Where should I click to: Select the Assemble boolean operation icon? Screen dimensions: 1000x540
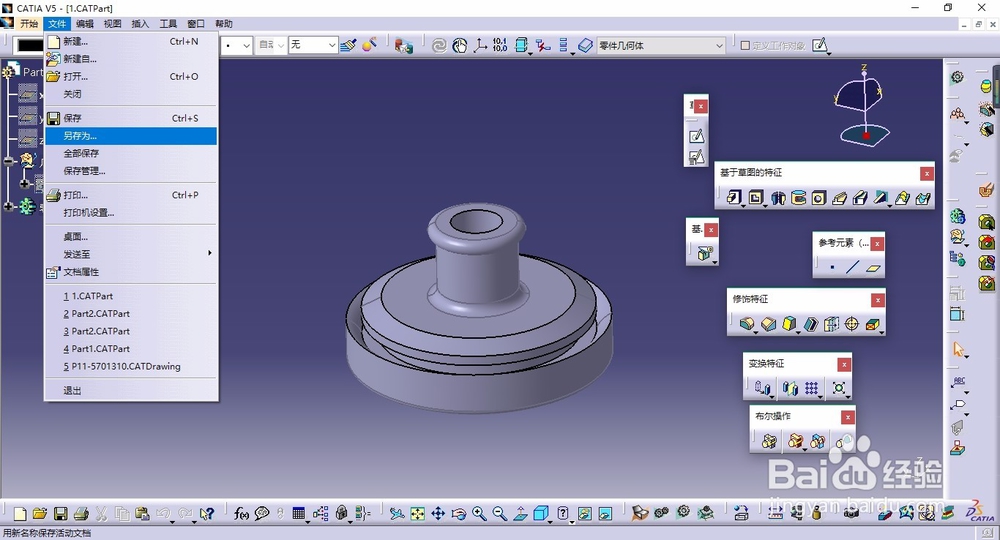pyautogui.click(x=769, y=441)
